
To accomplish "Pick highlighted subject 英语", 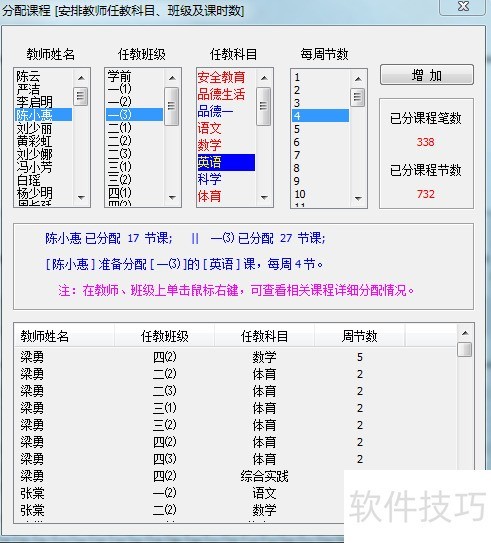I will (x=226, y=162).
